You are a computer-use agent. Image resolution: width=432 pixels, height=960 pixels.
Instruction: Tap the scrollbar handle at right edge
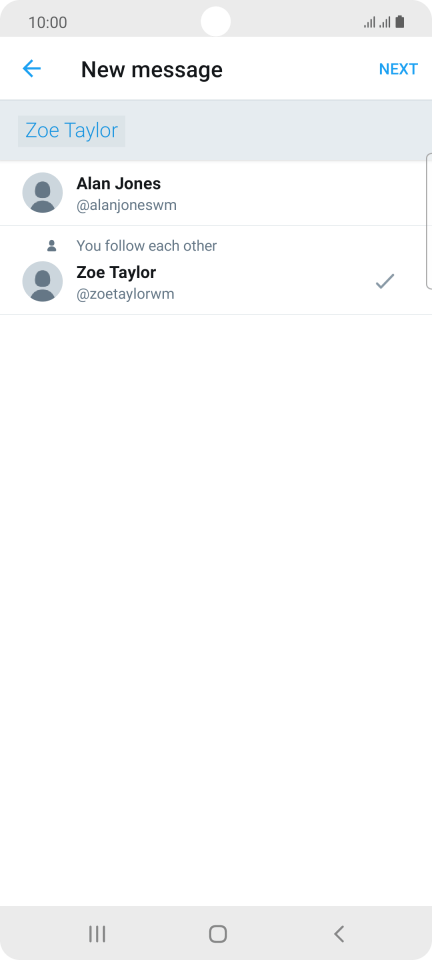click(x=429, y=221)
